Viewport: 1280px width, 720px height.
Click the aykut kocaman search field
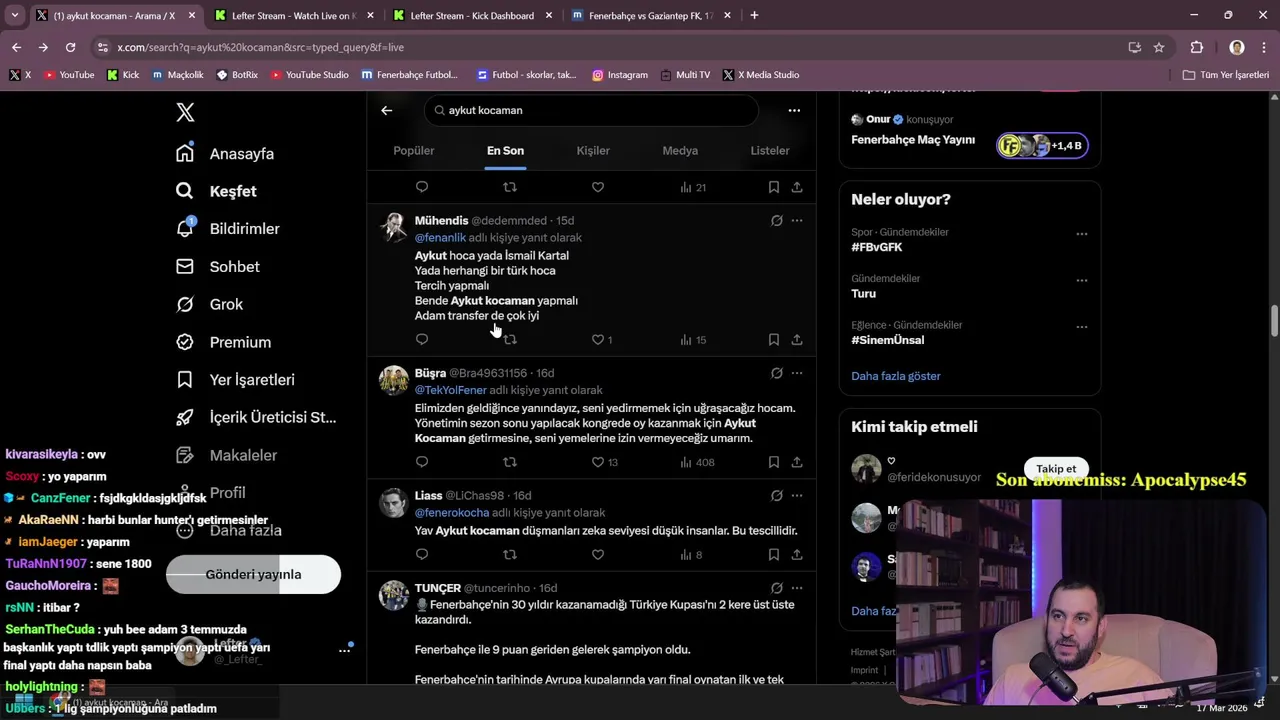click(591, 110)
